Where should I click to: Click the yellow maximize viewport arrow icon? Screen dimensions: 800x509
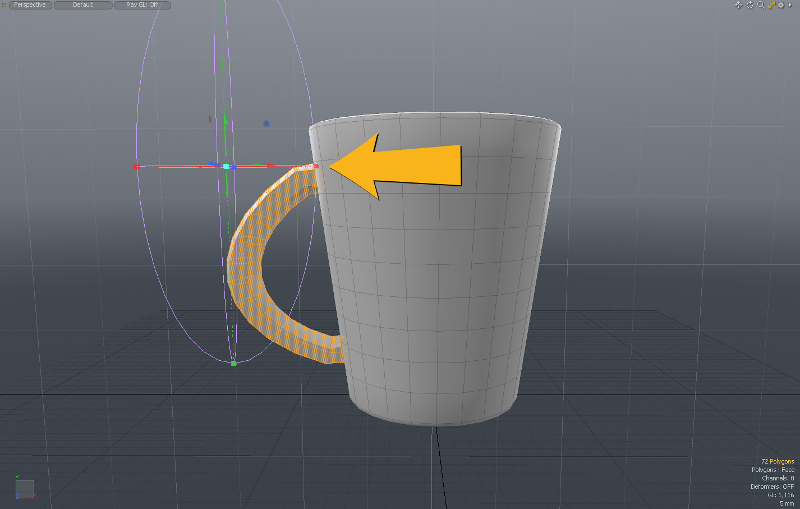click(771, 5)
